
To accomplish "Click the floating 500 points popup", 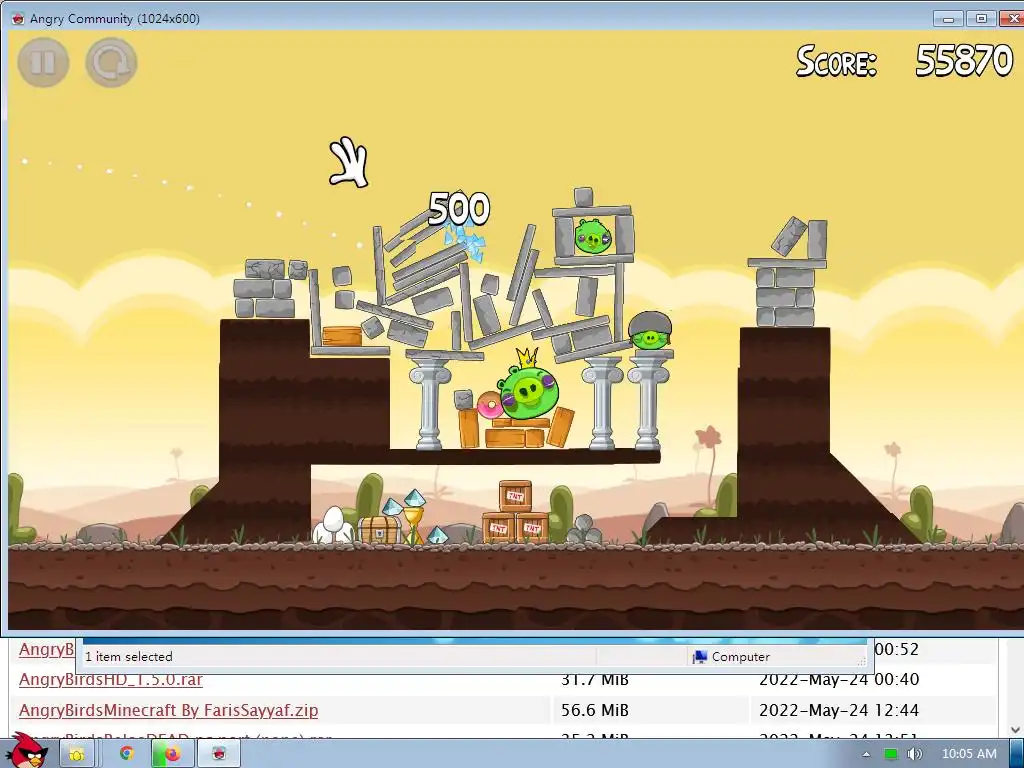I will [x=458, y=208].
